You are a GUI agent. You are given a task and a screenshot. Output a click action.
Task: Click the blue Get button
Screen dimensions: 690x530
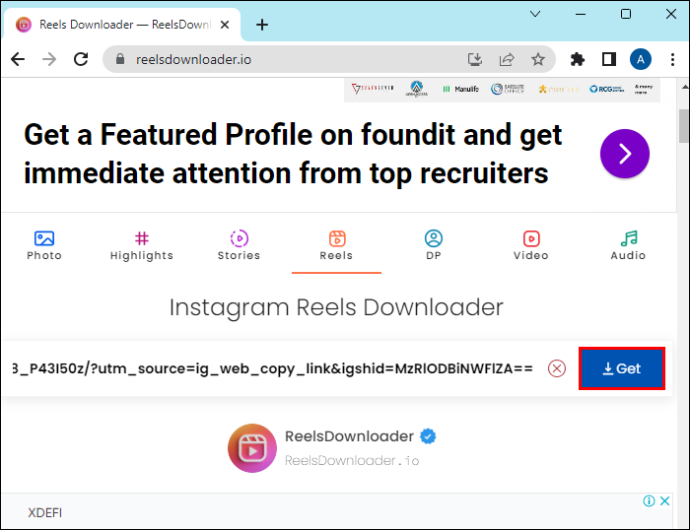pos(622,368)
